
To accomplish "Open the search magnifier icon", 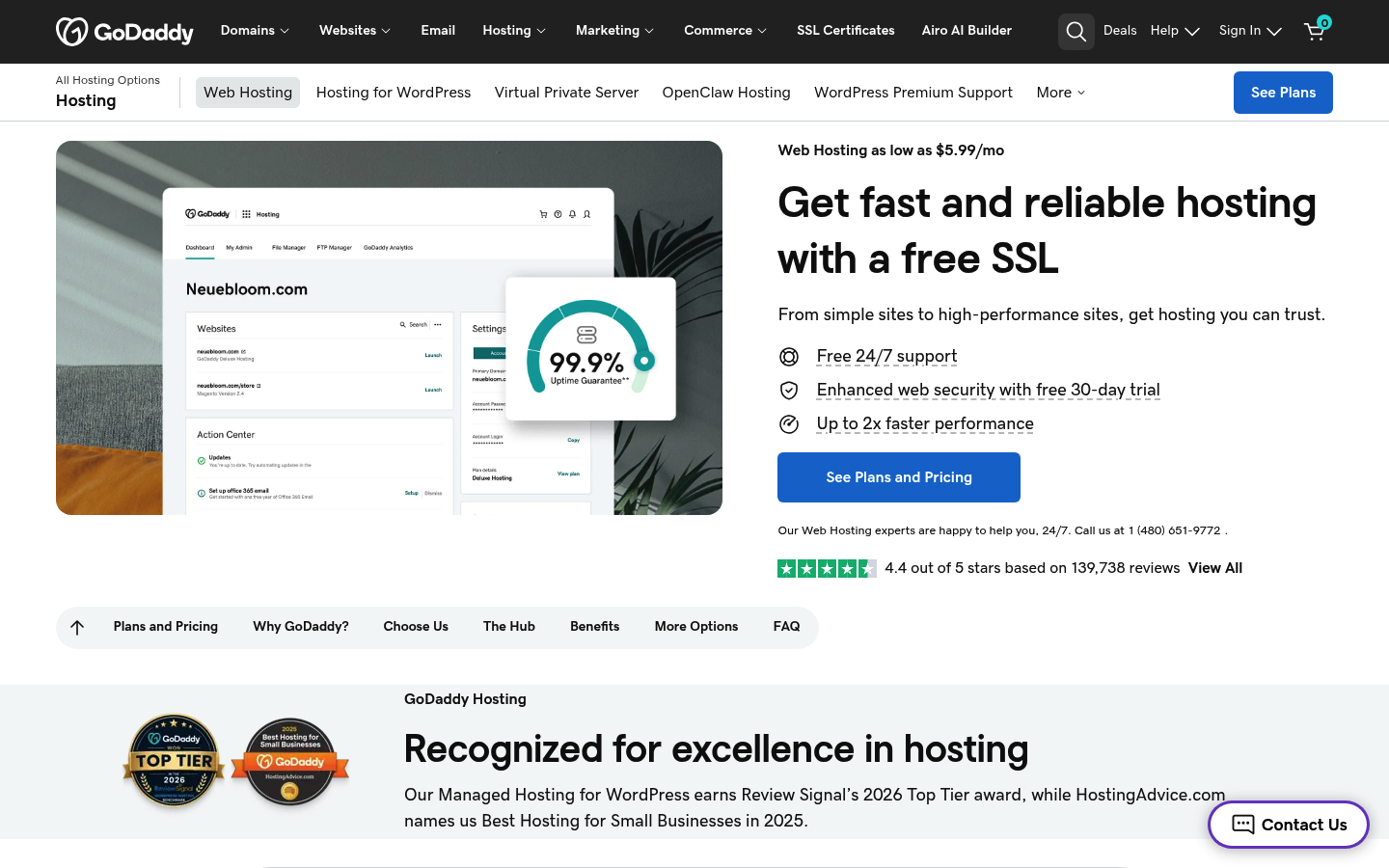I will coord(1076,31).
